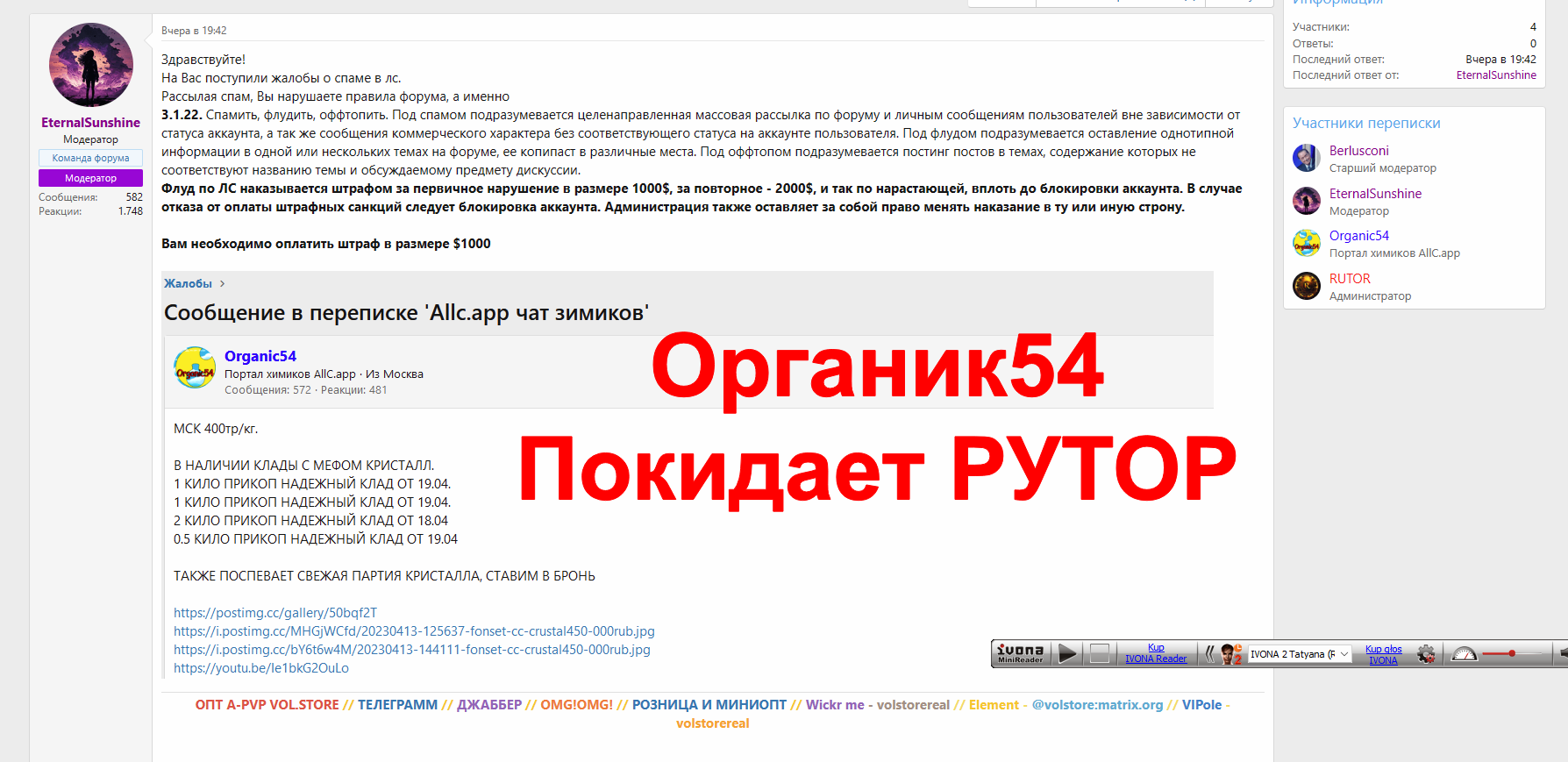This screenshot has width=1568, height=762.
Task: Click ТЕЛЕГРАММ signature link
Action: 397,705
